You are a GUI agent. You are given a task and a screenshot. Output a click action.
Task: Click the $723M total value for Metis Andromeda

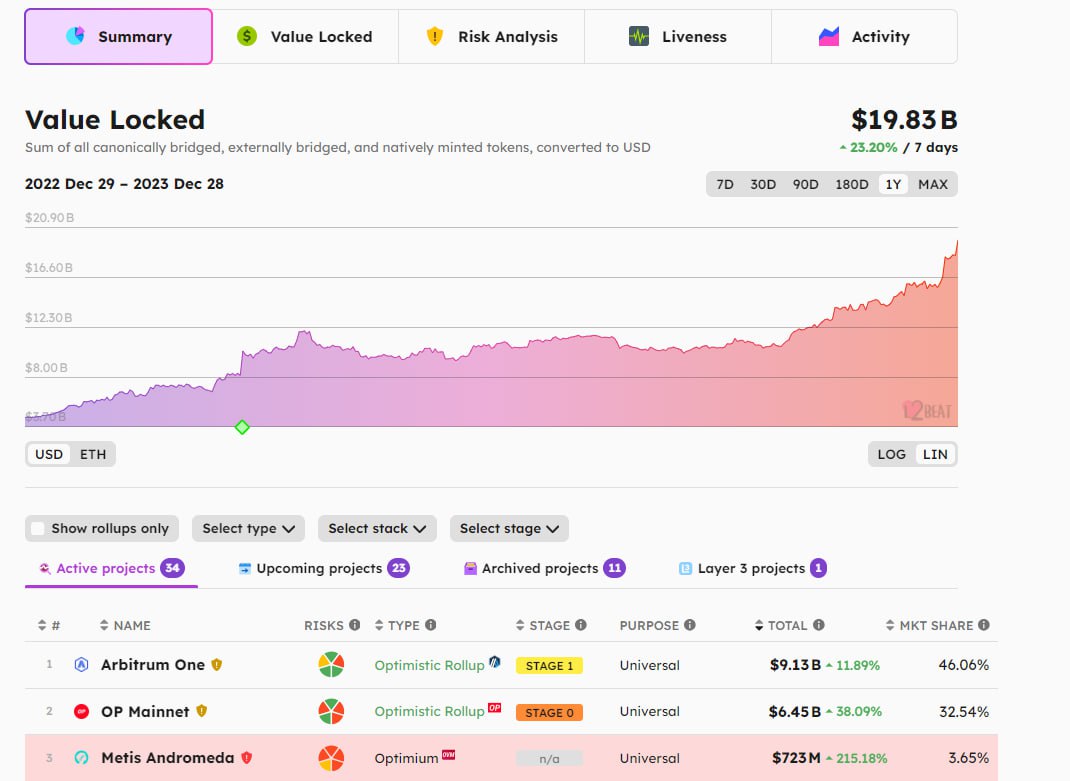796,758
